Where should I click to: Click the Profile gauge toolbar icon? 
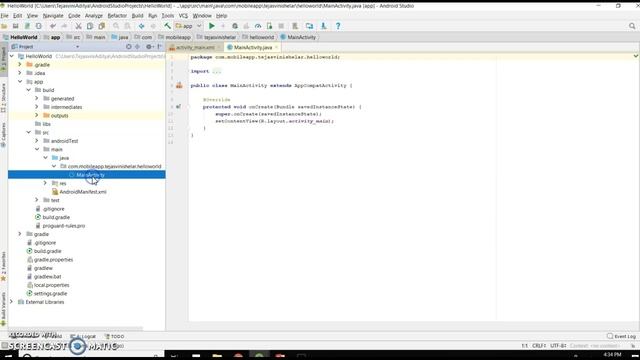click(258, 26)
